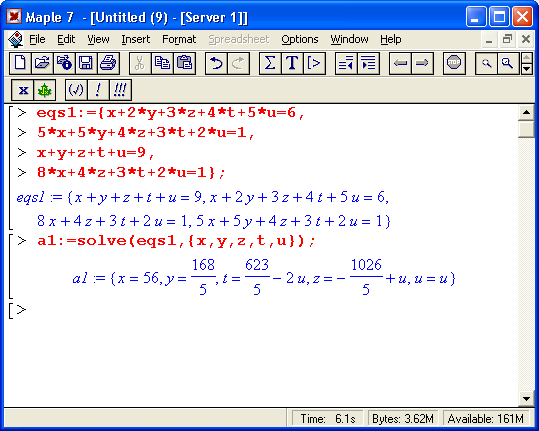Click the Undo arrow icon
The image size is (539, 431).
click(x=216, y=63)
